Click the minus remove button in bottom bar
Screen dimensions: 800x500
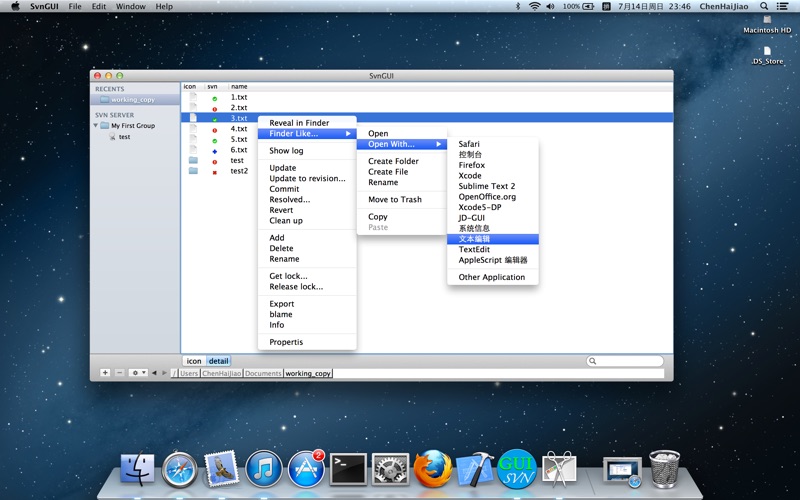(119, 373)
